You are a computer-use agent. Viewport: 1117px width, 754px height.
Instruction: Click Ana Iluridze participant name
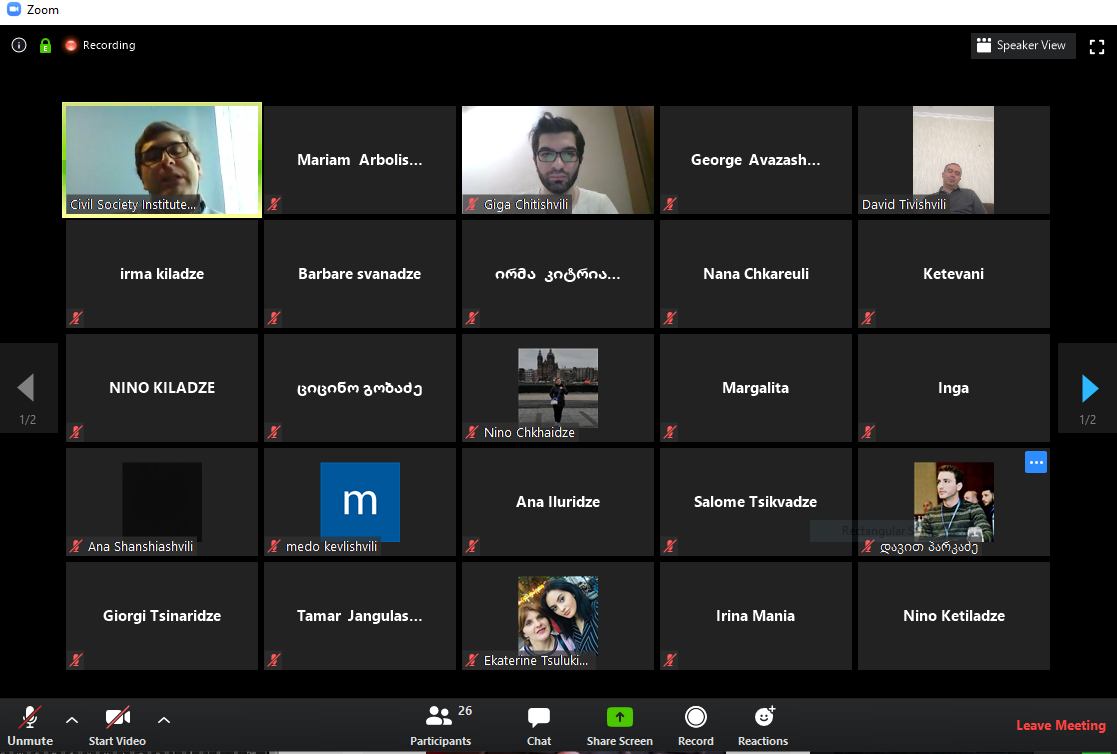click(x=558, y=502)
